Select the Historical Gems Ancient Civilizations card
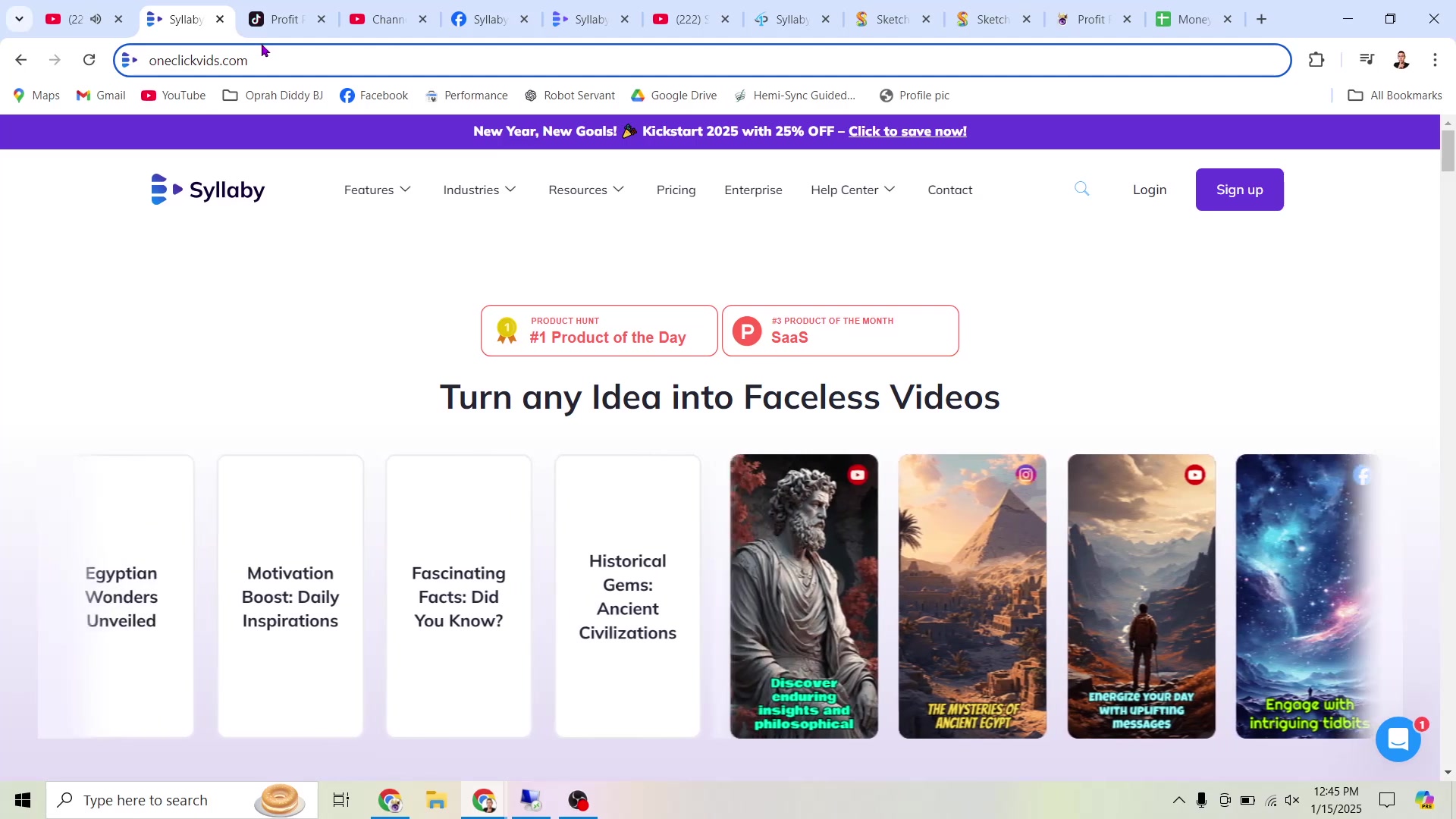The image size is (1456, 819). (628, 596)
